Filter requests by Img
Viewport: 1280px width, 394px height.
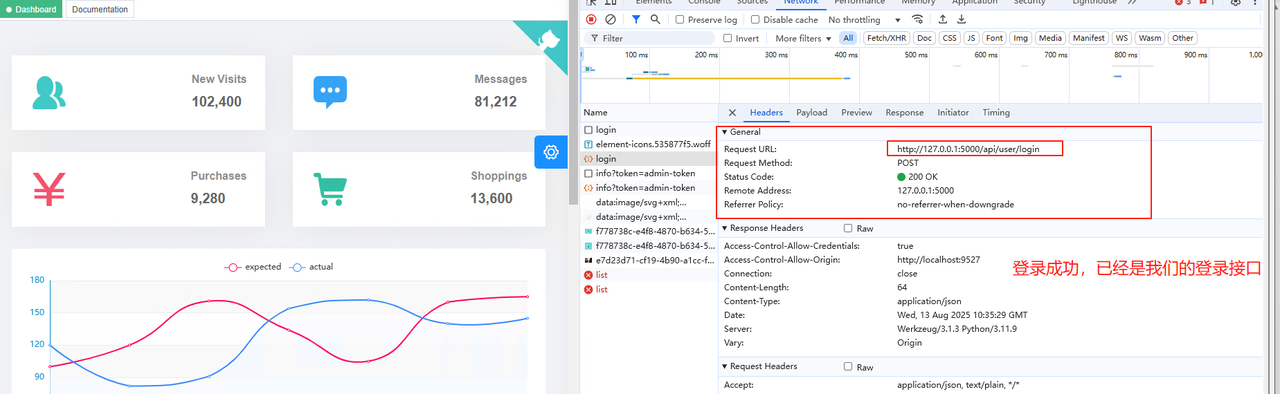[x=1021, y=38]
